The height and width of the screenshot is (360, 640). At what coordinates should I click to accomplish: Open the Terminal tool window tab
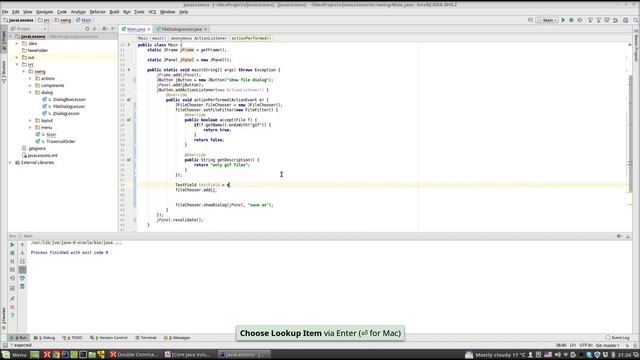coord(146,338)
